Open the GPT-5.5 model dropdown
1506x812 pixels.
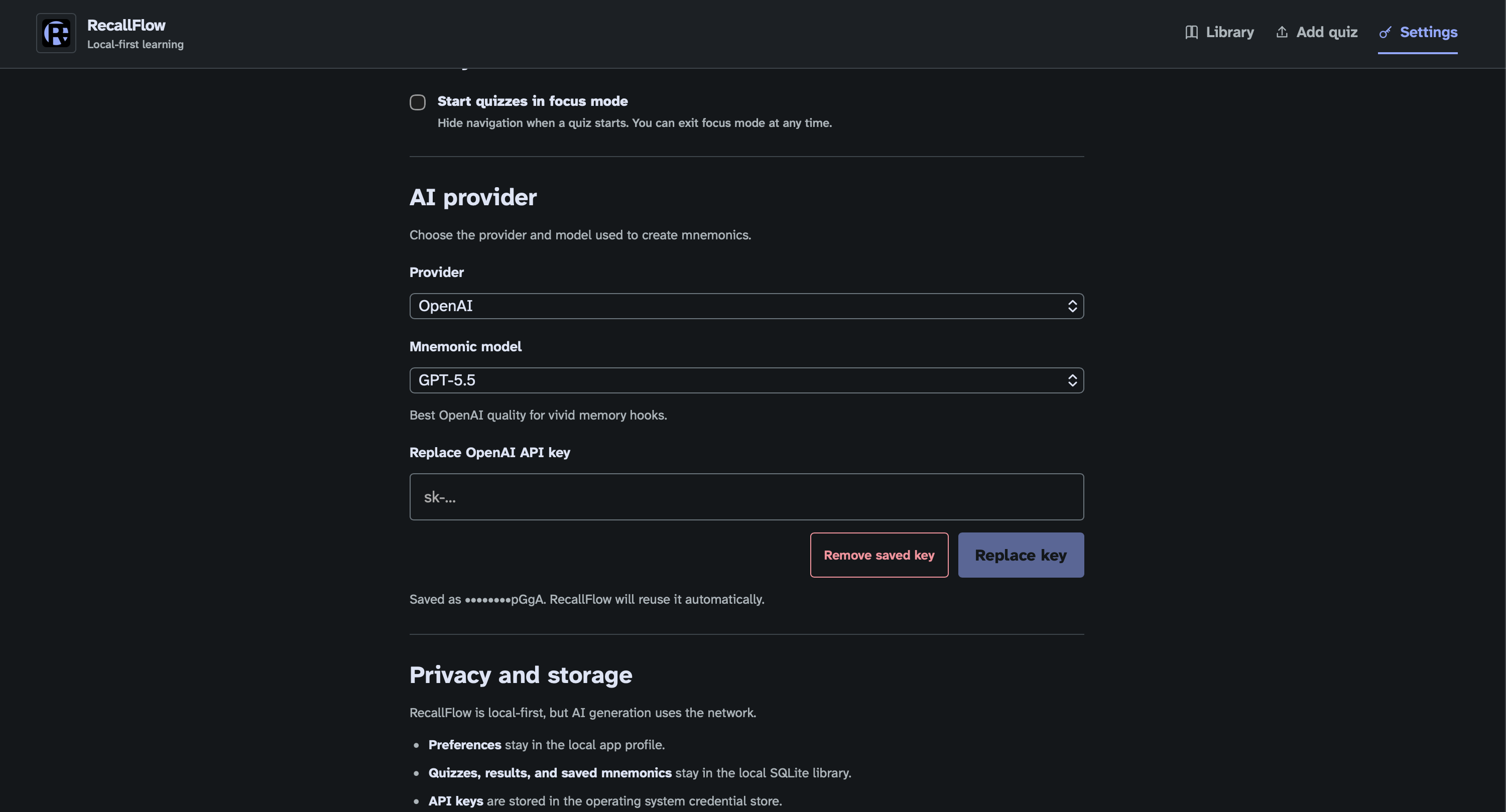tap(746, 380)
